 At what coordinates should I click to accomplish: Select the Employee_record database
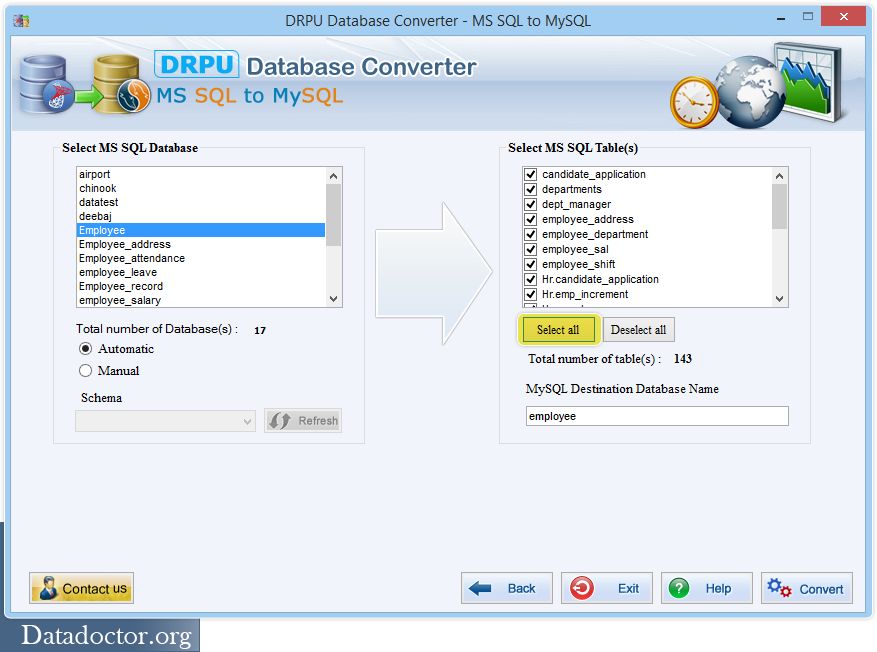pos(201,286)
